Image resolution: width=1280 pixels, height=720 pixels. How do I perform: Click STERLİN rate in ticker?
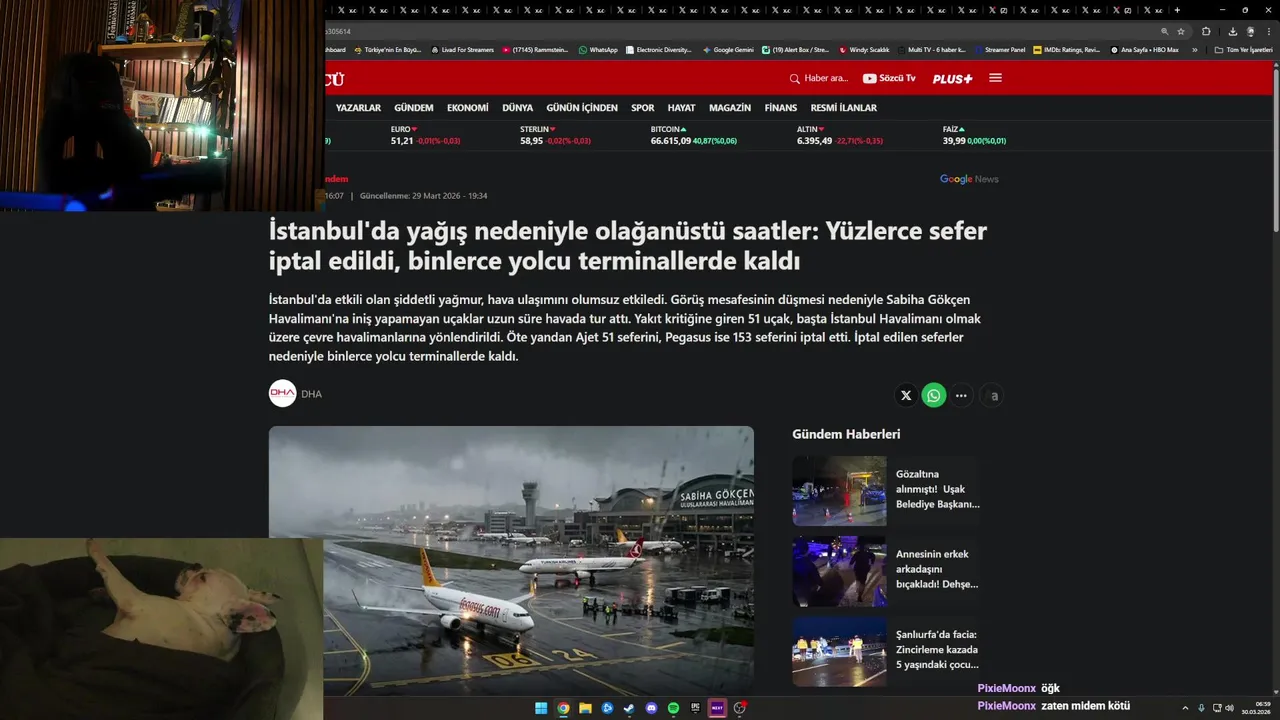click(555, 135)
